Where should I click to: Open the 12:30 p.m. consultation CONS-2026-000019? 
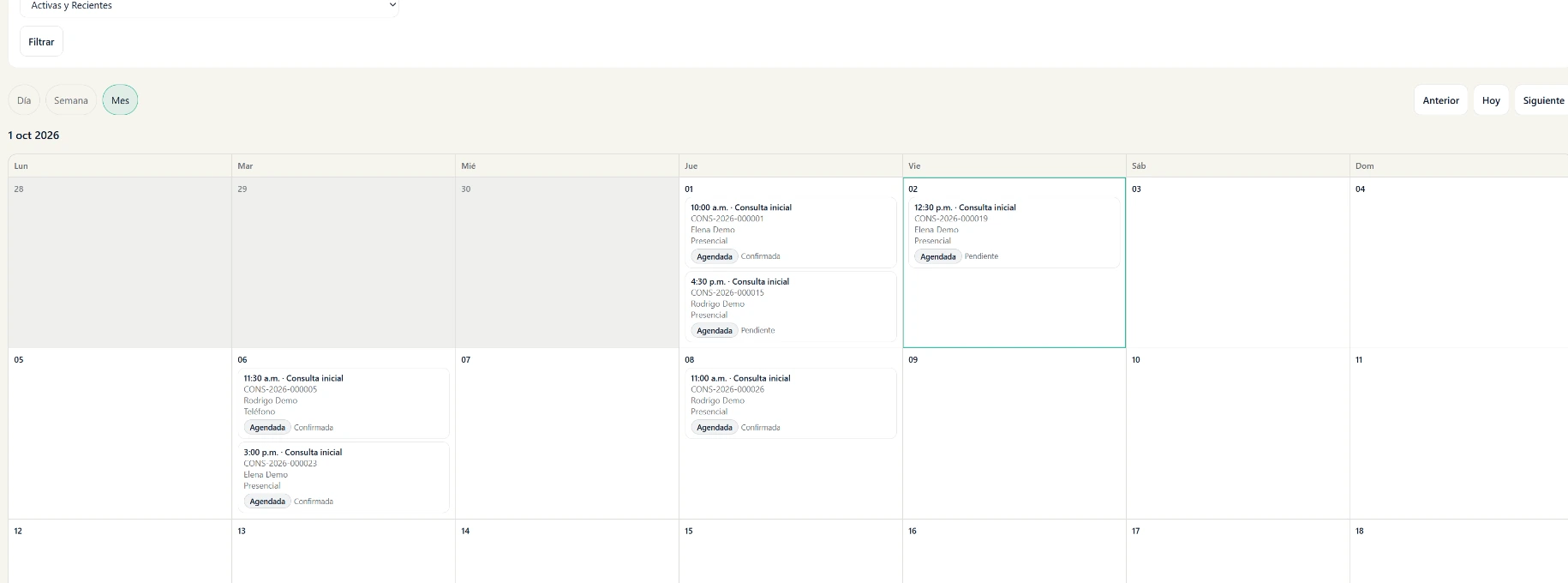(x=1014, y=232)
